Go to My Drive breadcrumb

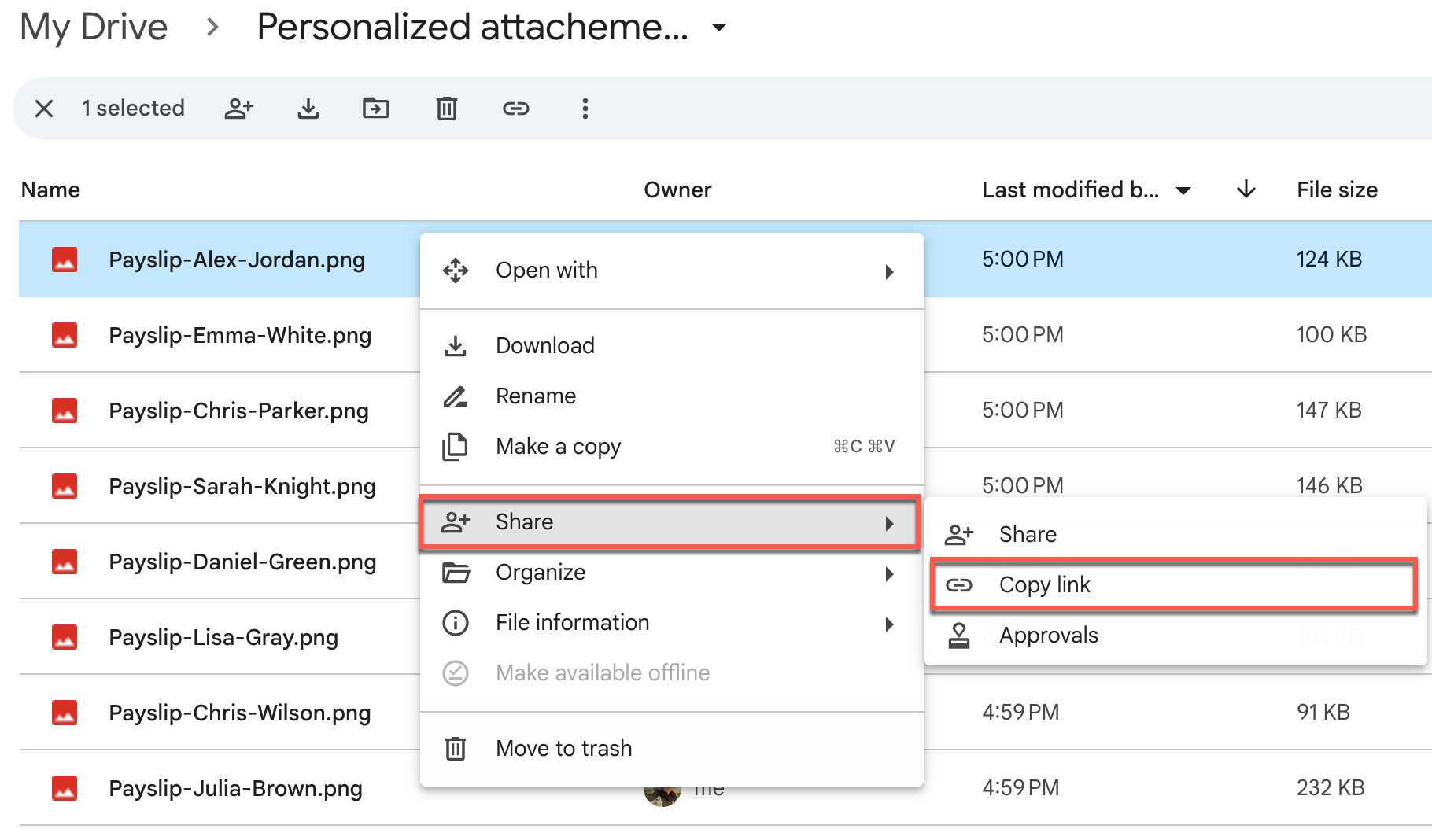(x=94, y=28)
